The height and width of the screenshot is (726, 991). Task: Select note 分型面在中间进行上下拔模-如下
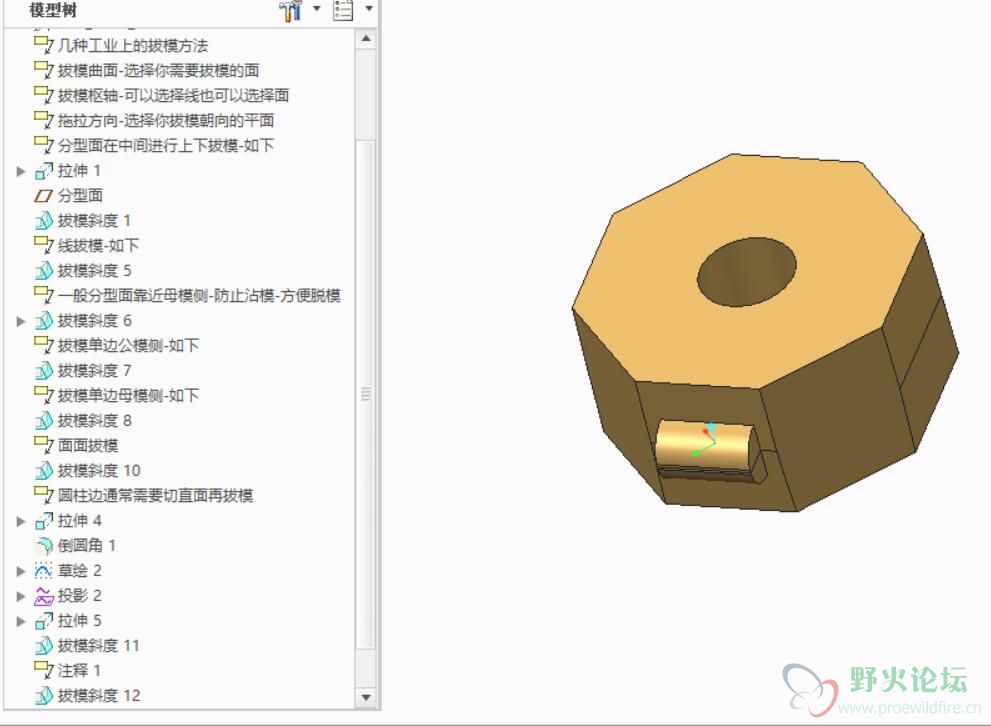(166, 146)
